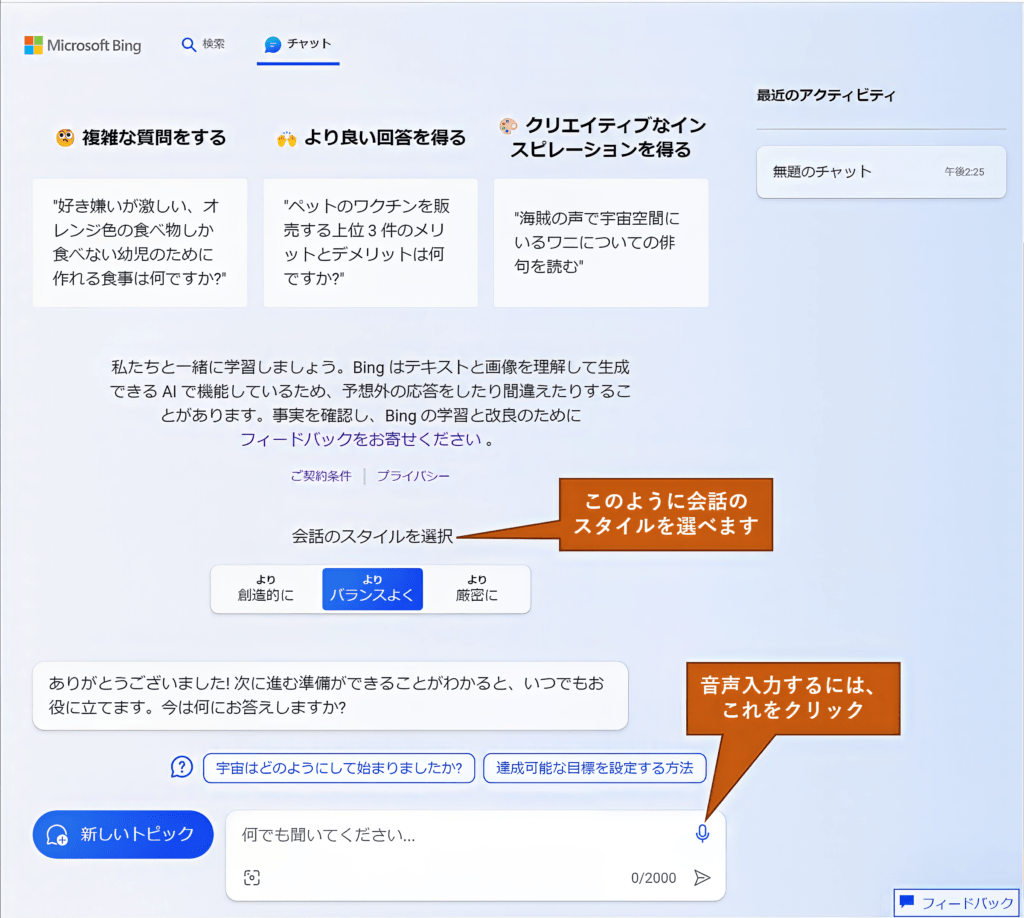Select the バランスよく conversation style
1024x918 pixels.
[x=372, y=589]
